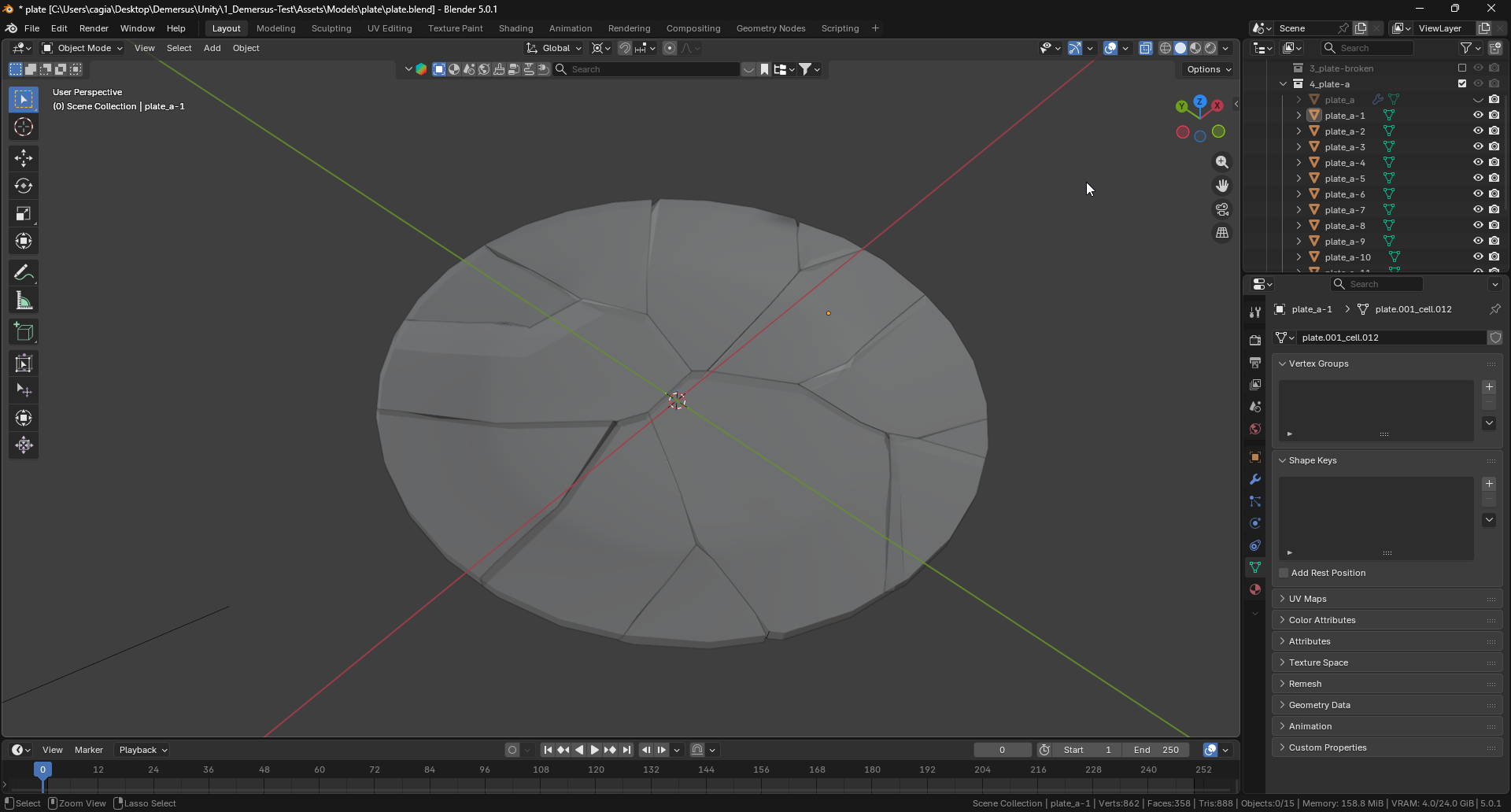Hide plate_a-3 using its eye toggle
The height and width of the screenshot is (812, 1511).
pyautogui.click(x=1478, y=146)
